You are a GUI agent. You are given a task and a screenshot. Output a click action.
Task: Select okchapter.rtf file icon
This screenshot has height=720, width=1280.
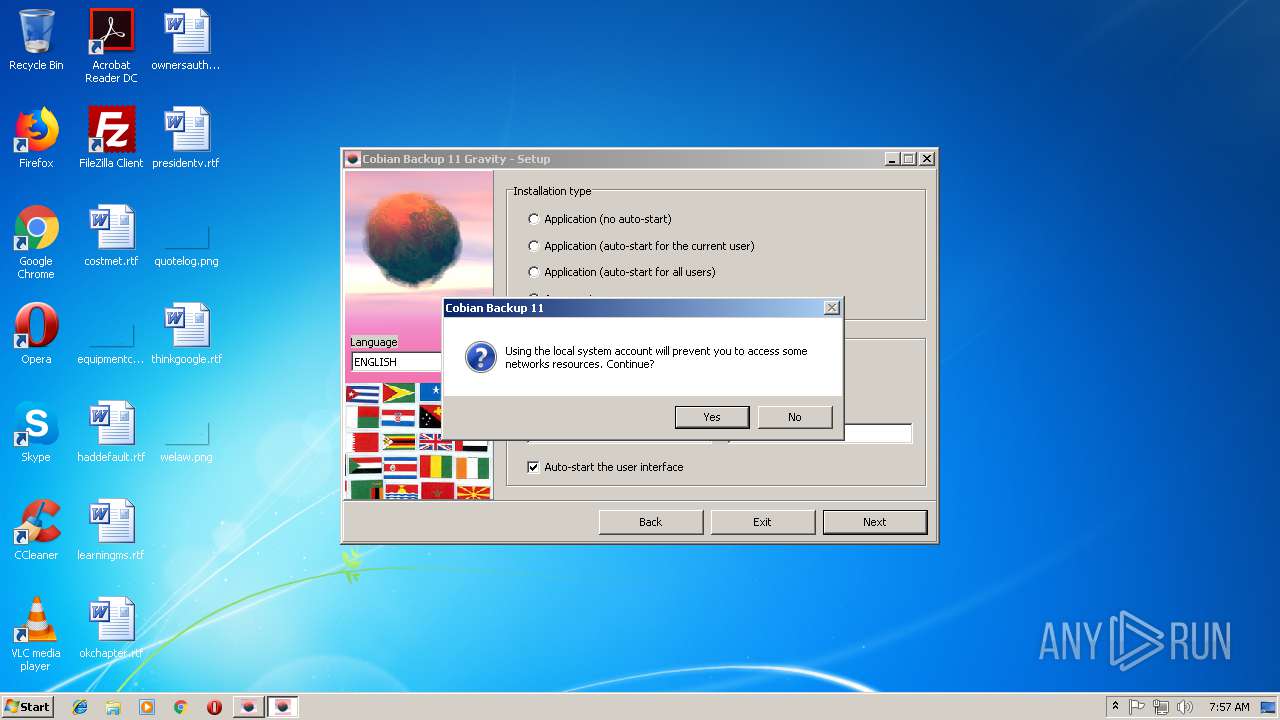coord(111,628)
